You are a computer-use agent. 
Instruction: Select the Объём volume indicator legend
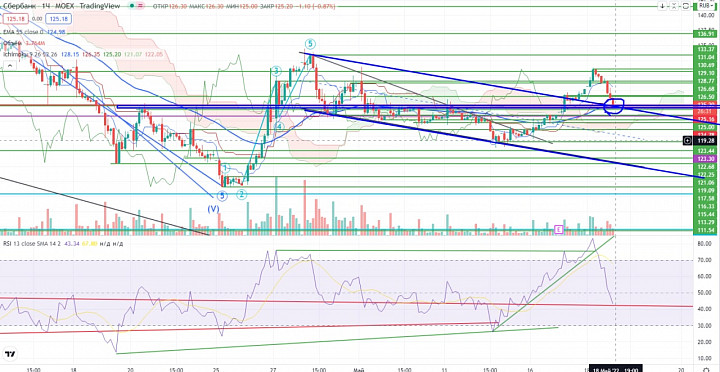click(13, 43)
